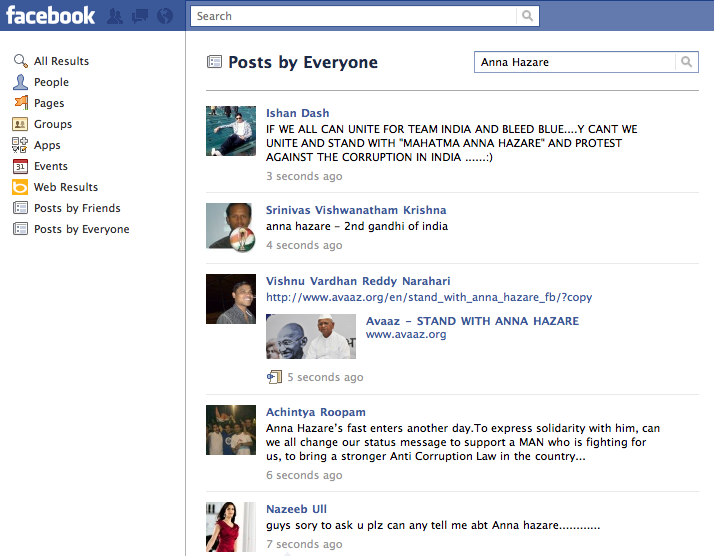This screenshot has height=556, width=714.
Task: Open the avaaz.org stand_with_anna_hazare URL
Action: click(x=429, y=297)
